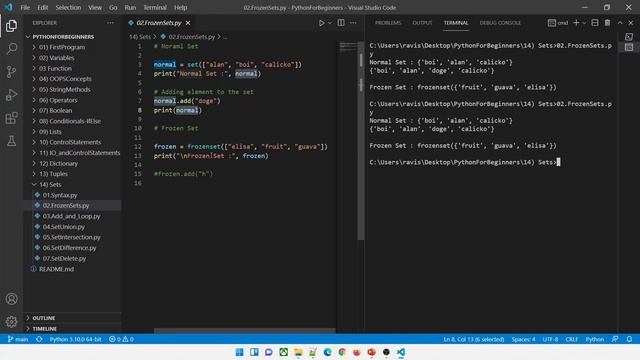
Task: Synchronize changes in status bar
Action: click(39, 339)
